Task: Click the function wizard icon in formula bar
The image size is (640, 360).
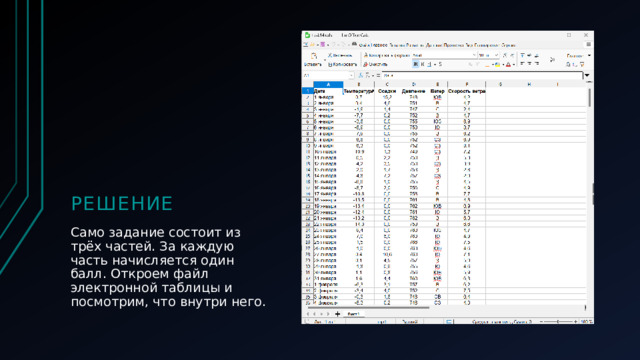Action: coord(360,76)
